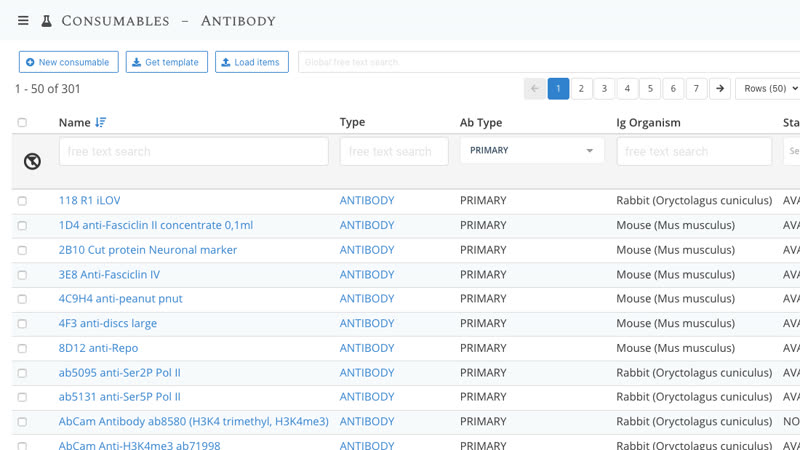Focus the Type free text filter
The width and height of the screenshot is (800, 450).
[x=394, y=152]
